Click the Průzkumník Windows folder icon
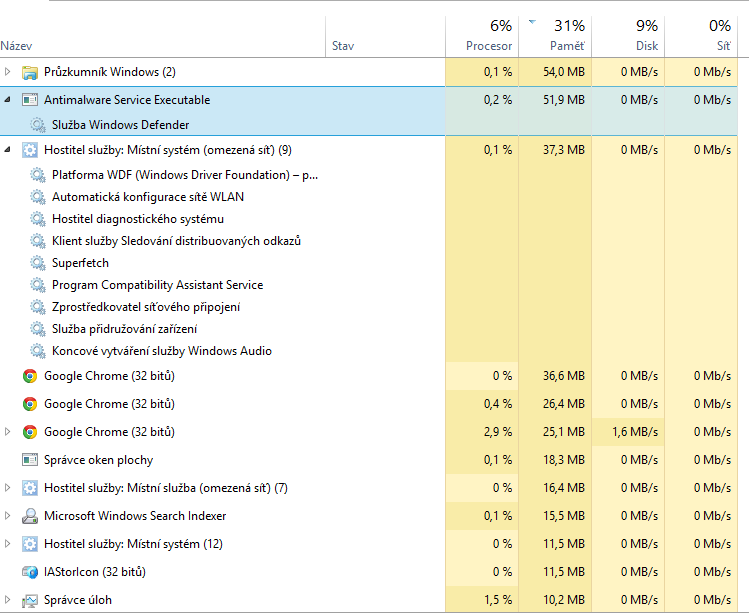This screenshot has width=749, height=615. click(x=30, y=72)
